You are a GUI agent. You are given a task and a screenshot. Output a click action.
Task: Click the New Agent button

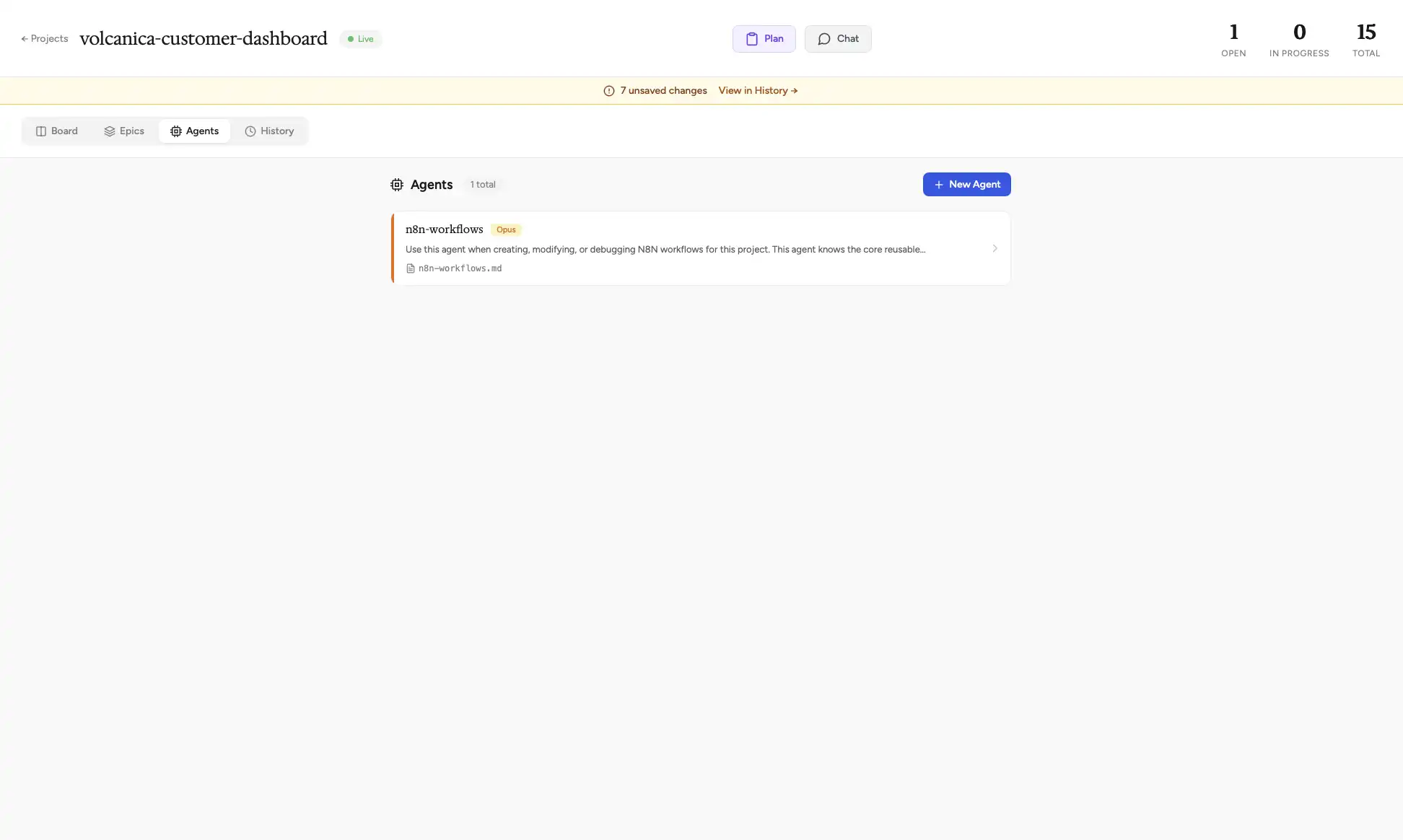coord(966,184)
